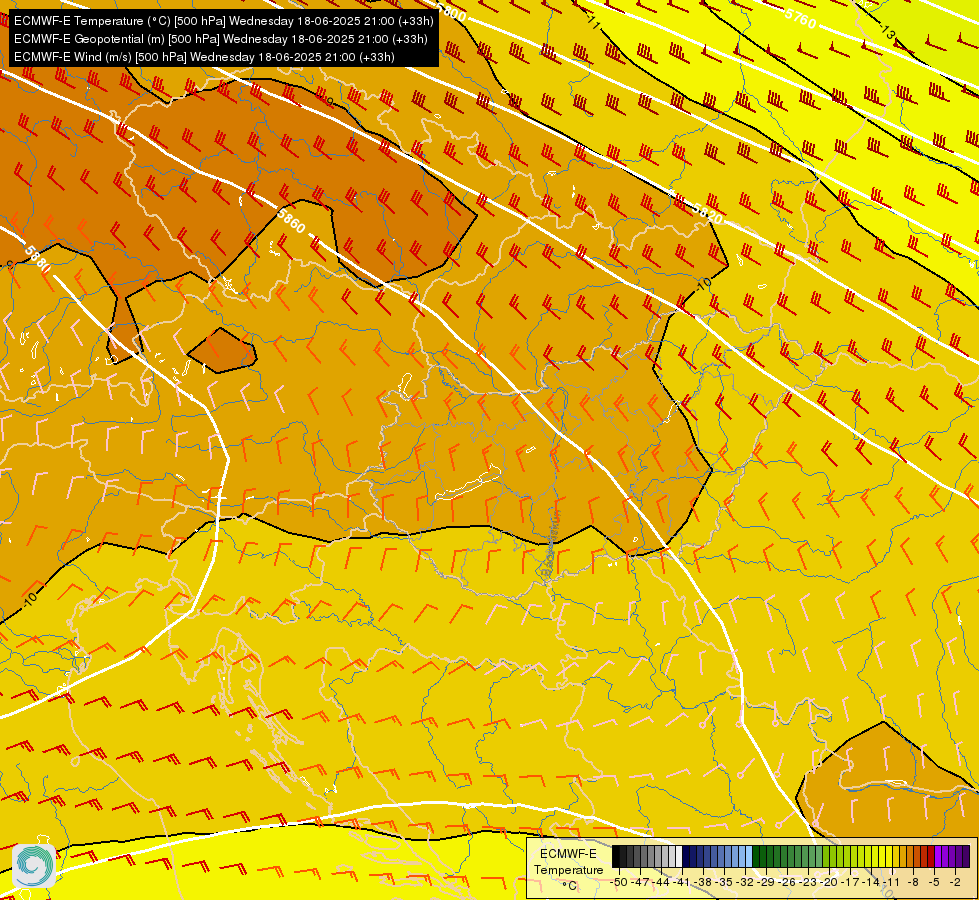This screenshot has height=900, width=979.
Task: Click the -17 legend tick label
Action: pyautogui.click(x=850, y=883)
